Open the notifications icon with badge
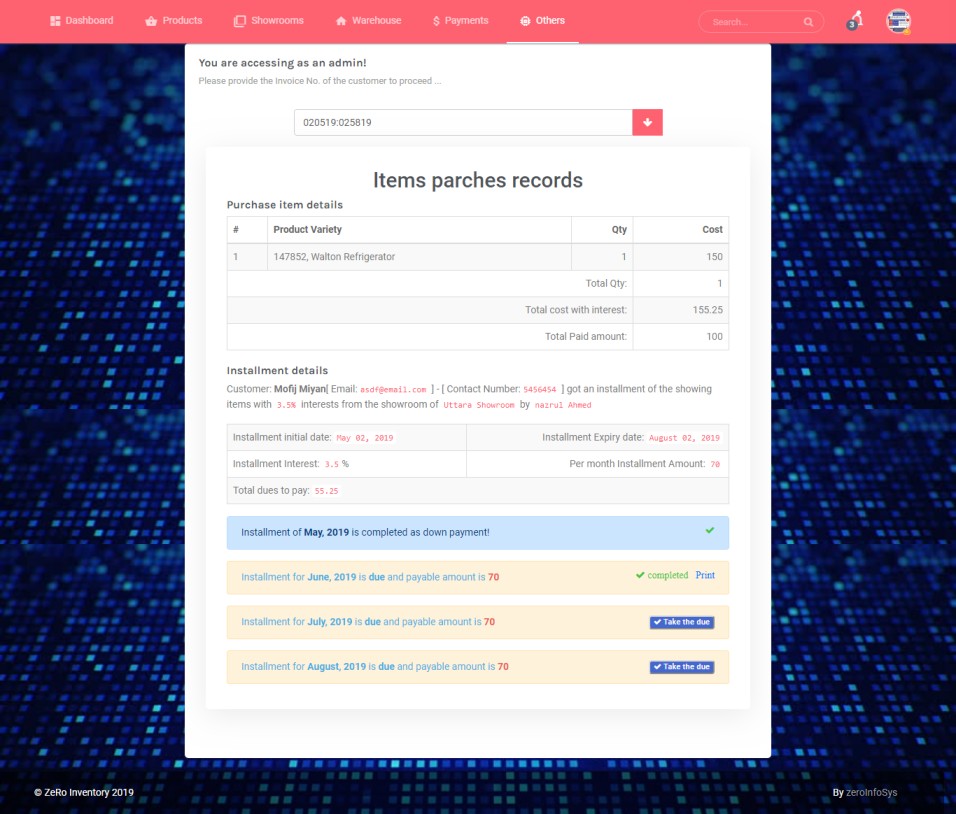 point(855,21)
